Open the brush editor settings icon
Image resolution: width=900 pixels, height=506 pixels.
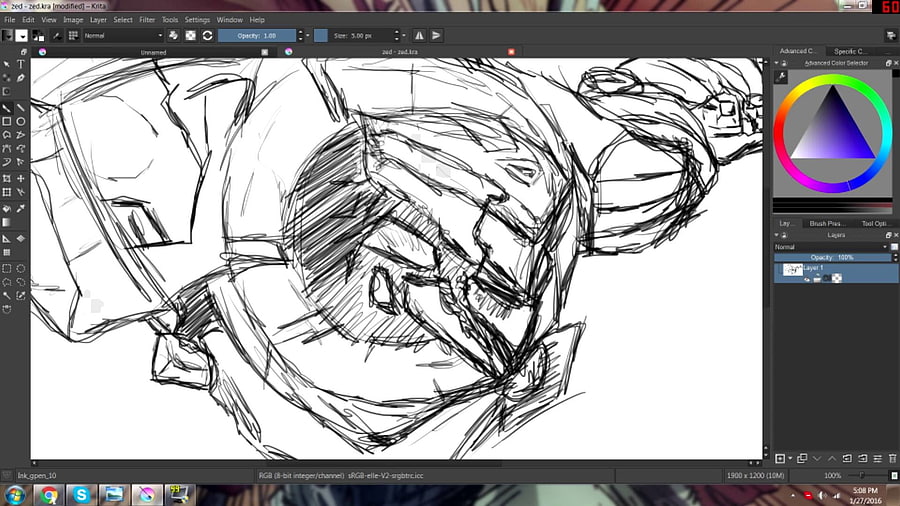pyautogui.click(x=57, y=36)
